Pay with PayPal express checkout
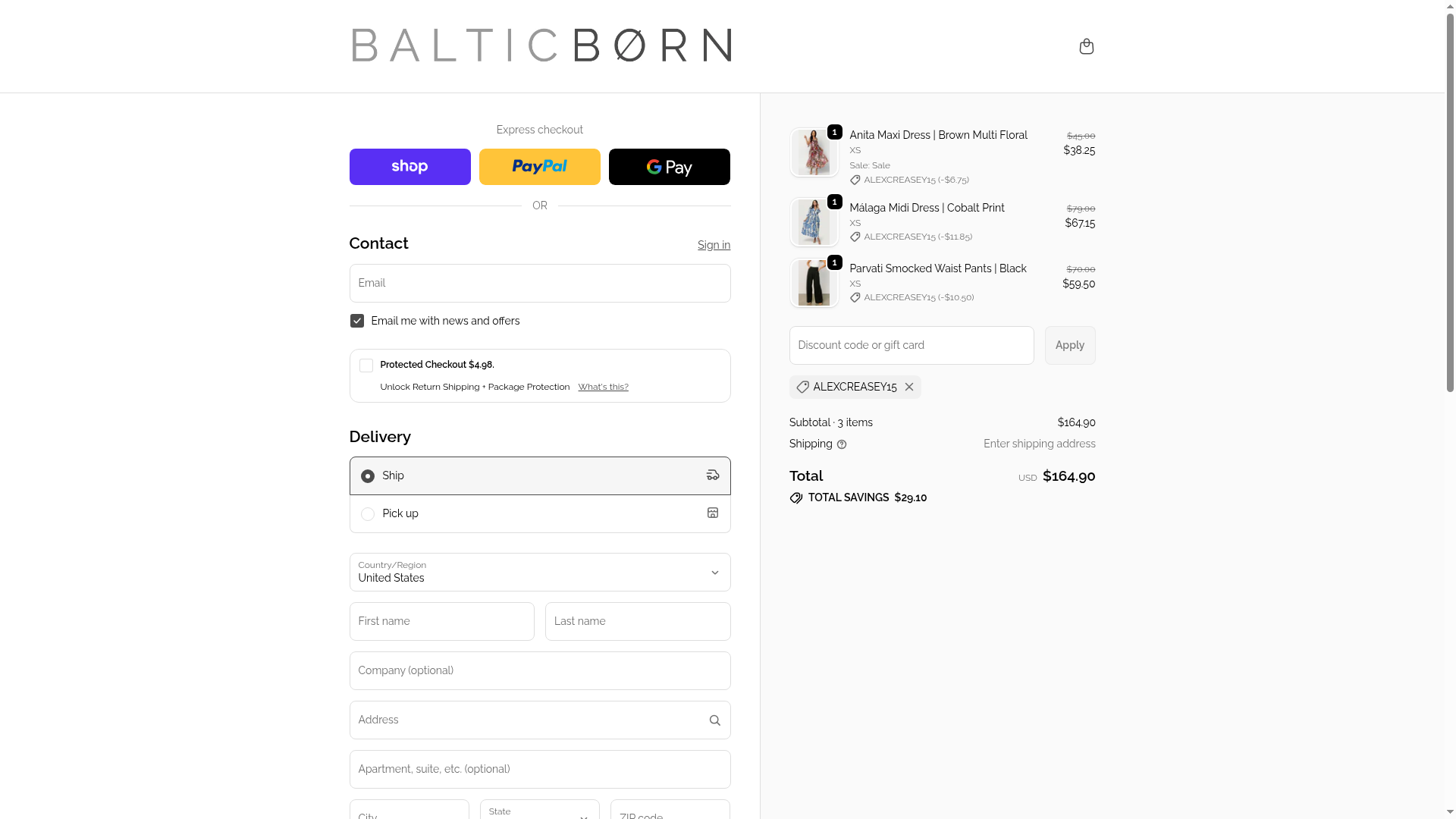 (x=539, y=167)
